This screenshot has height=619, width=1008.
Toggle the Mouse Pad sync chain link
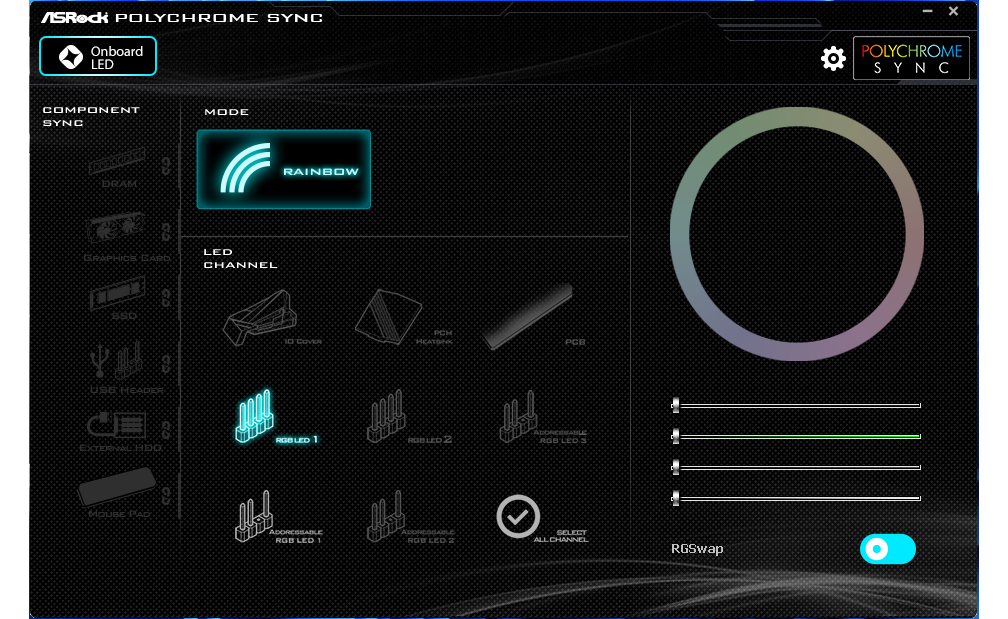click(x=166, y=496)
